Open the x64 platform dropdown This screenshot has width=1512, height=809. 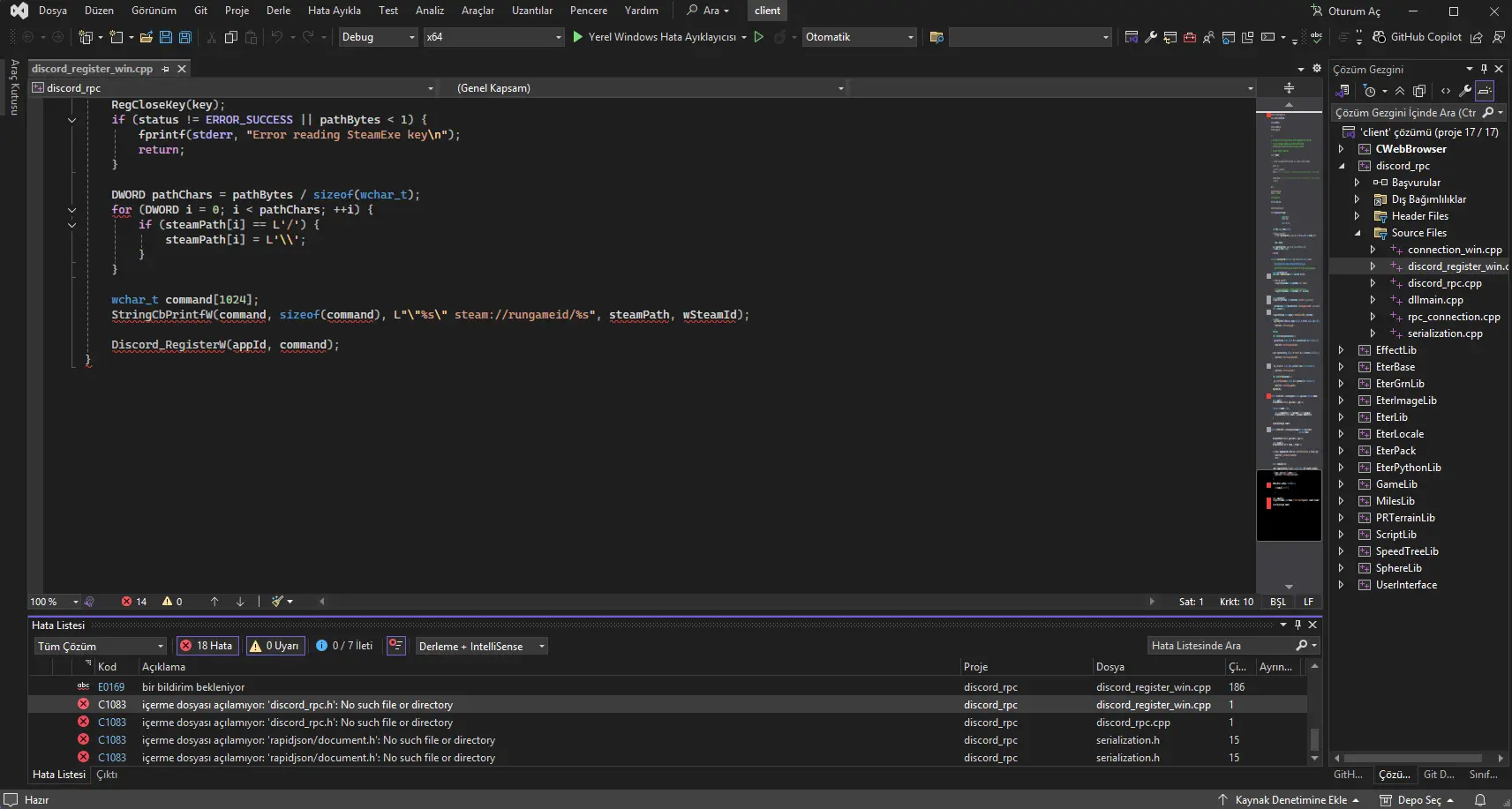[x=493, y=37]
